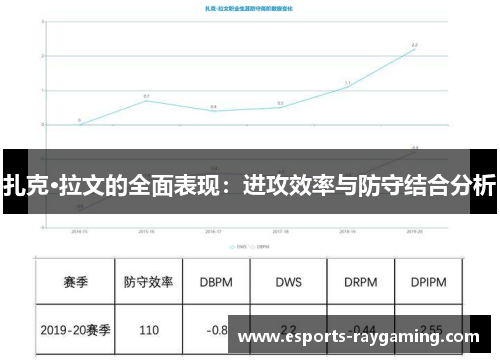
Task: Click the chart title at the top
Action: 249,9
